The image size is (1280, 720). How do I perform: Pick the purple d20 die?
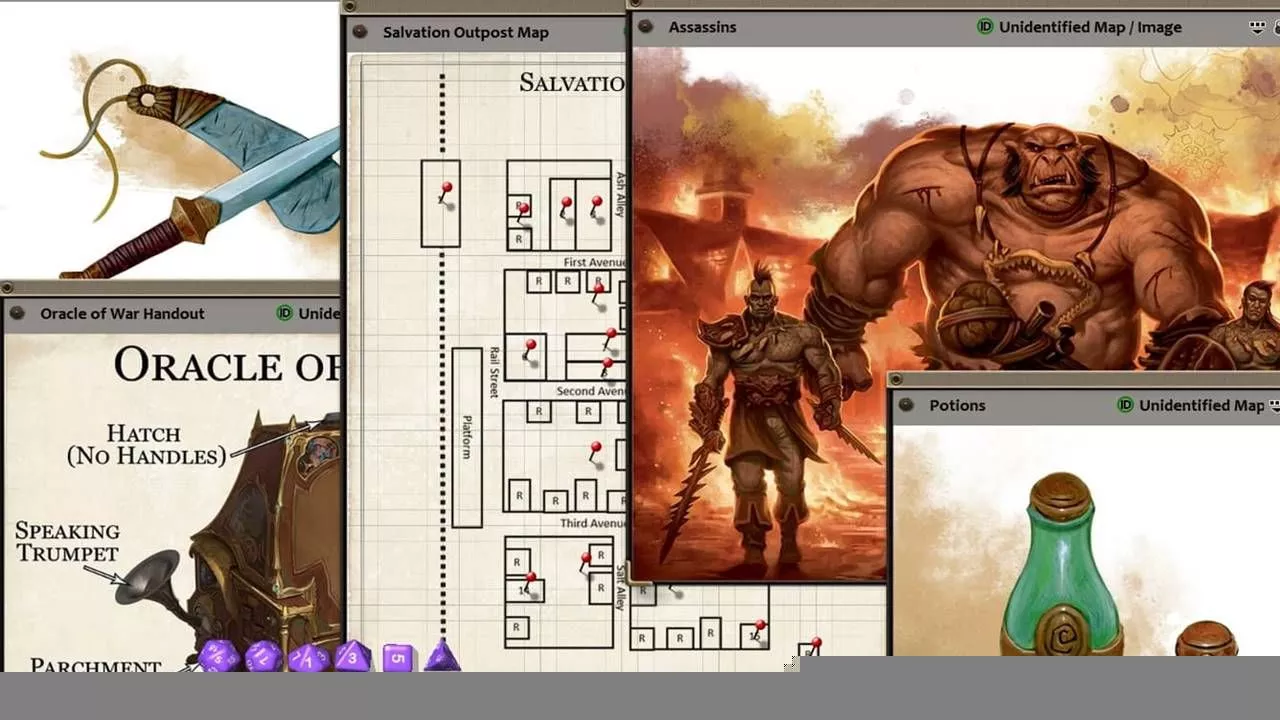[217, 656]
